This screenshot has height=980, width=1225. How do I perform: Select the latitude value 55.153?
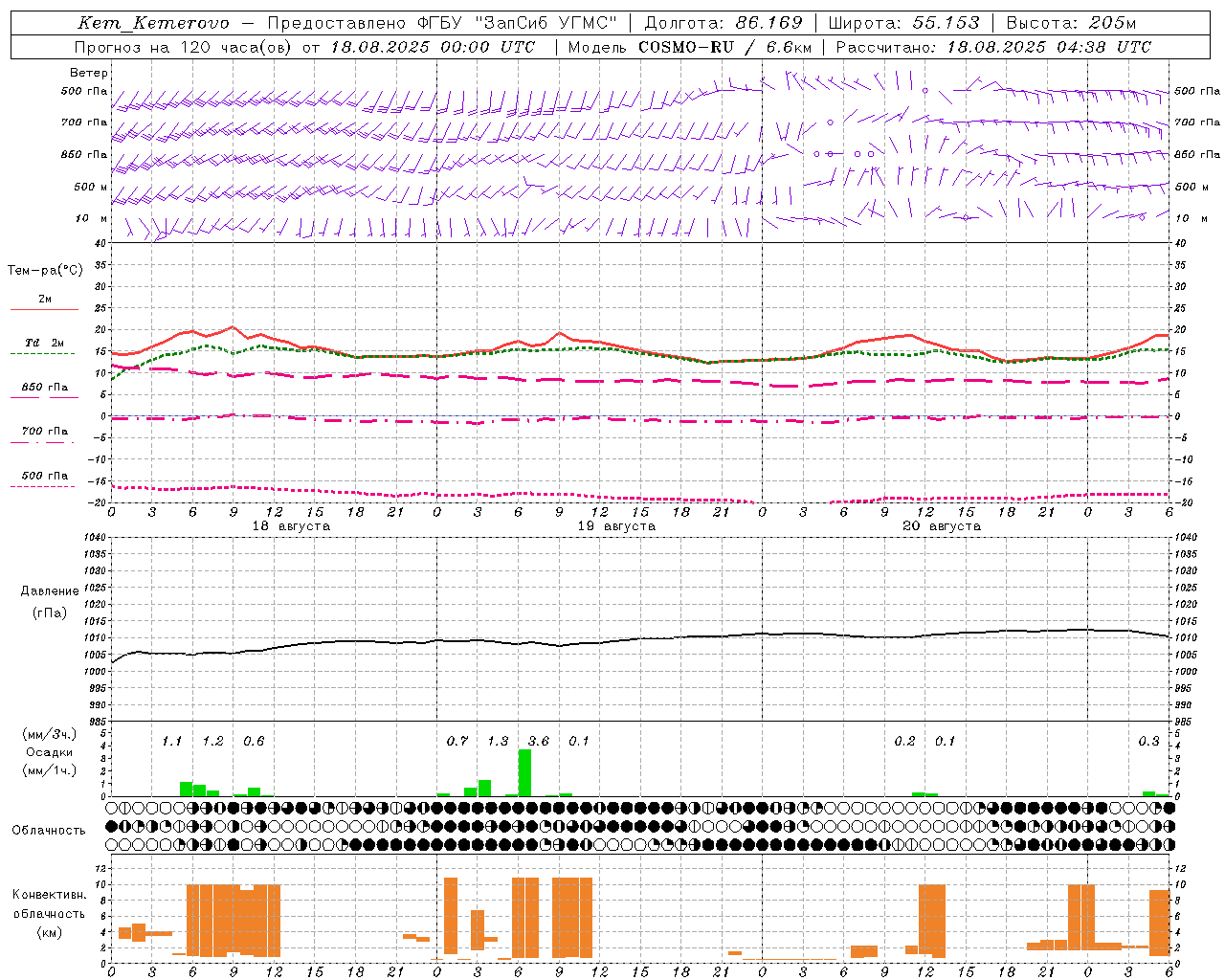point(946,23)
